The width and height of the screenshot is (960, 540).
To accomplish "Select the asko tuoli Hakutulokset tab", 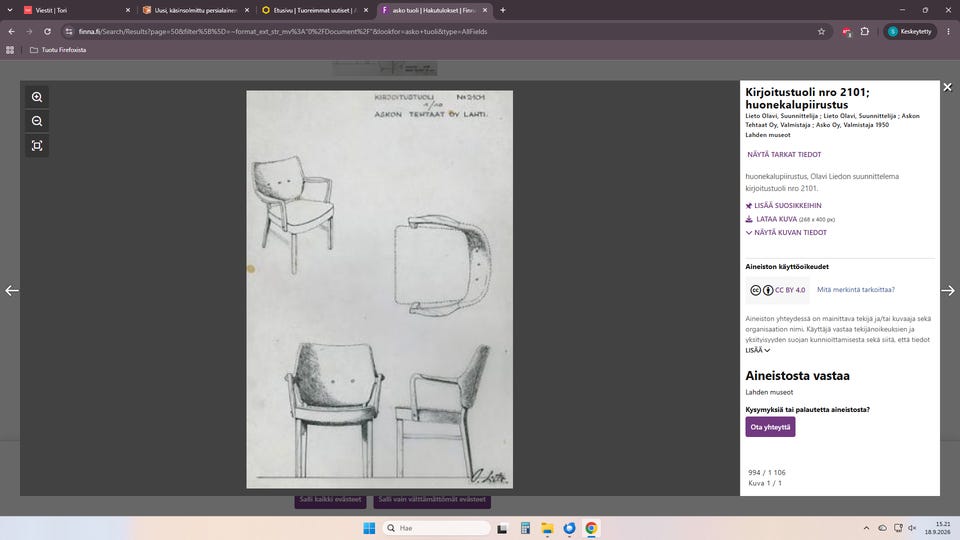I will click(433, 10).
